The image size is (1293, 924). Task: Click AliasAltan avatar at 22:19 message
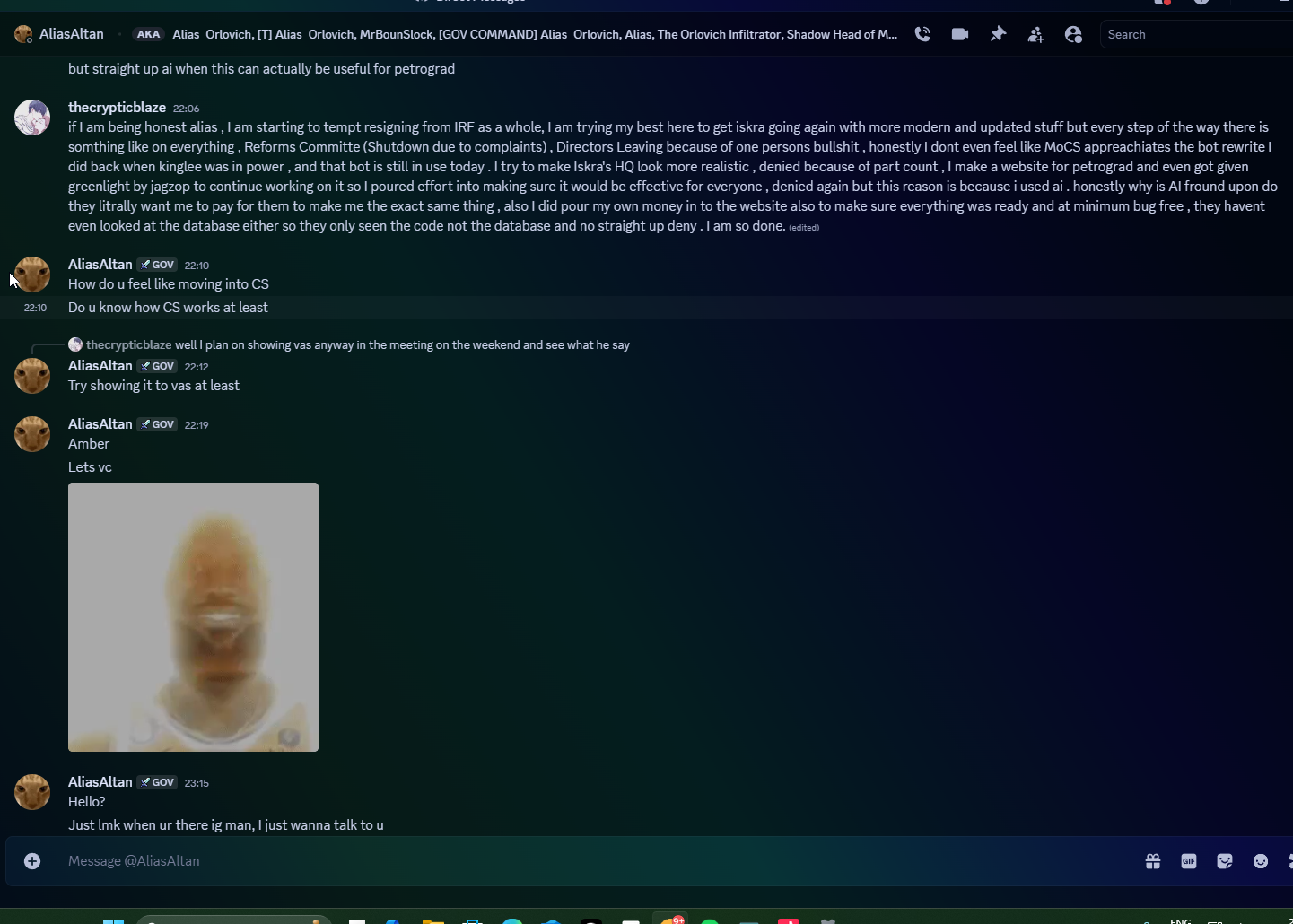[x=32, y=434]
